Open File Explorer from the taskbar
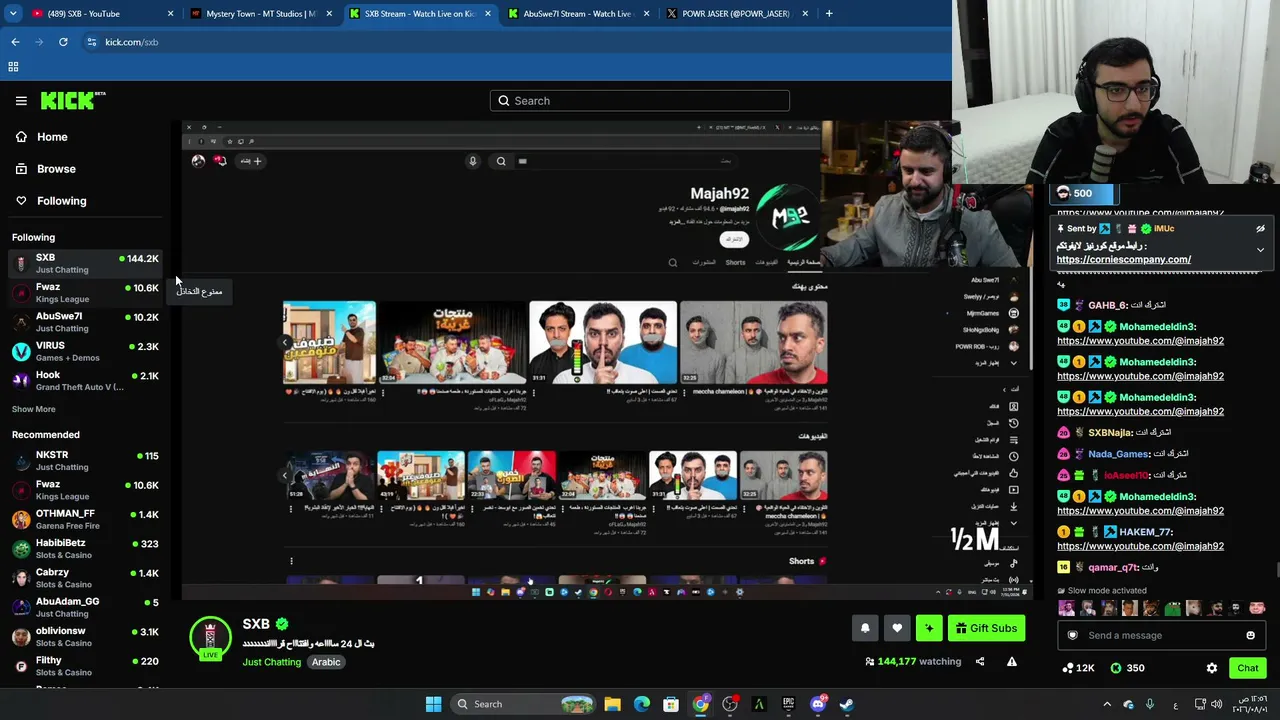The width and height of the screenshot is (1280, 720). coord(612,704)
